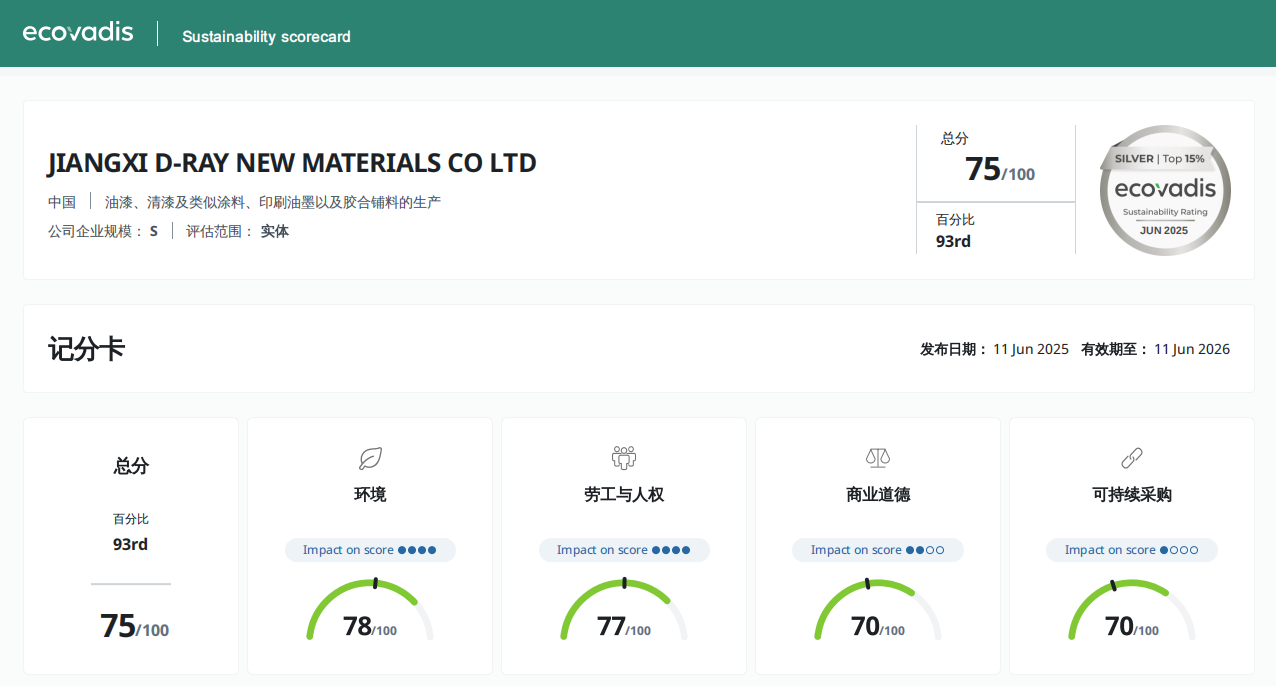Click the 百分比 93rd value in header card
Screen dimensions: 1276x686
tap(953, 241)
